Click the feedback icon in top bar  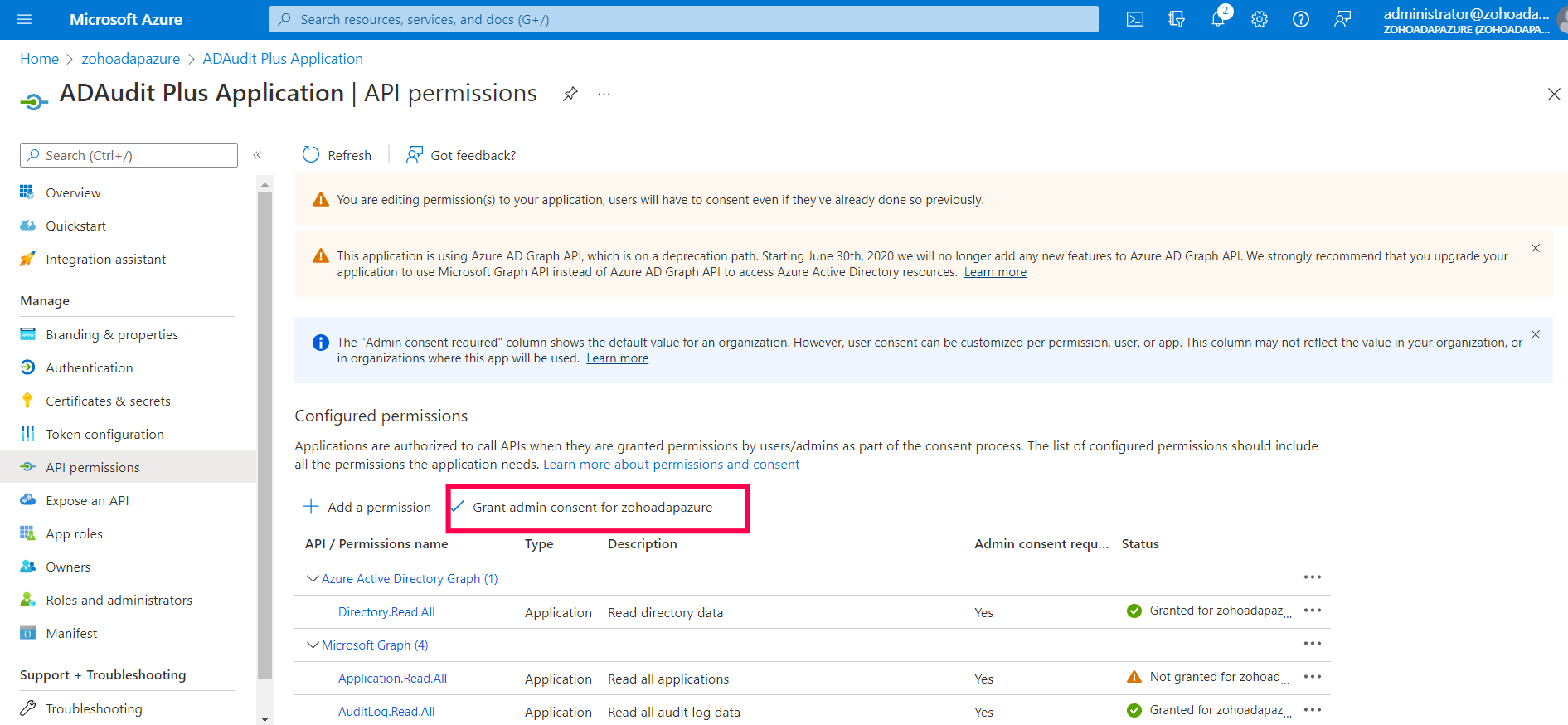[1342, 20]
